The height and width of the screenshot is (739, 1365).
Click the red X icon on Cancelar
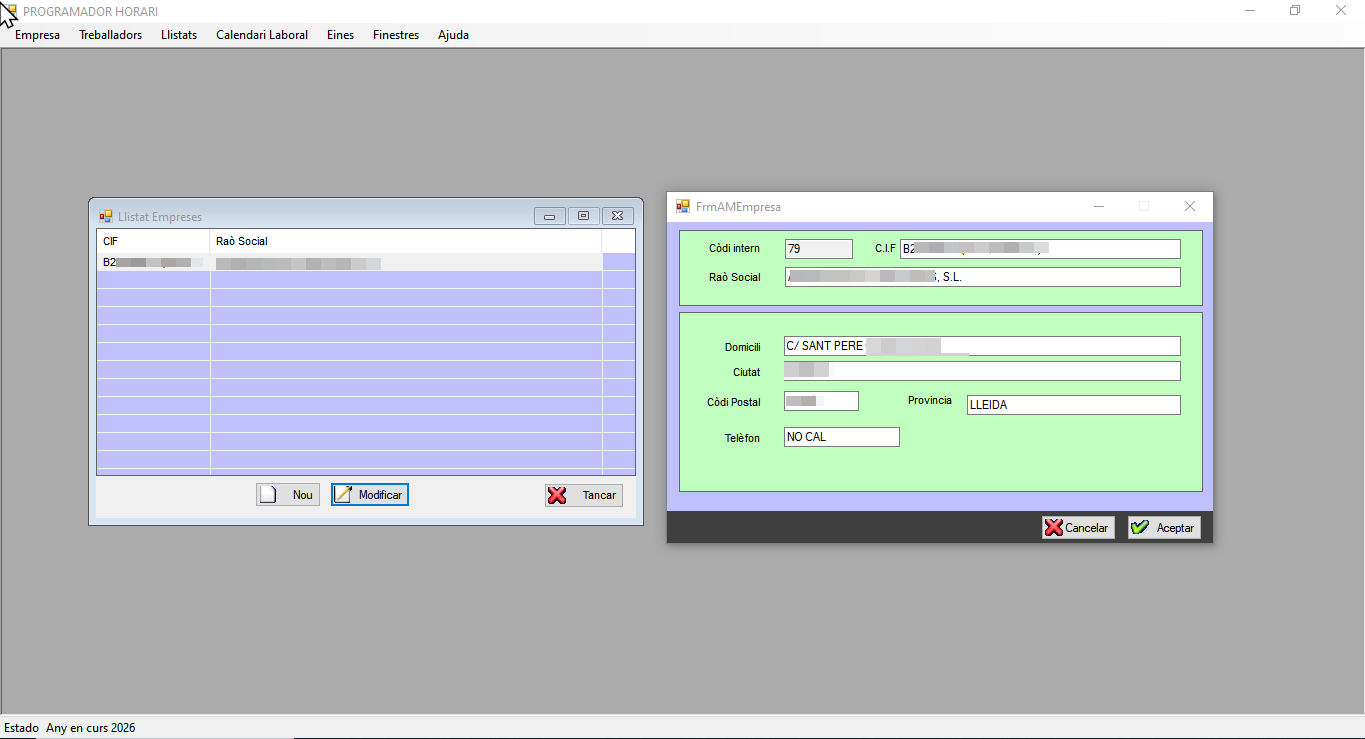1053,528
